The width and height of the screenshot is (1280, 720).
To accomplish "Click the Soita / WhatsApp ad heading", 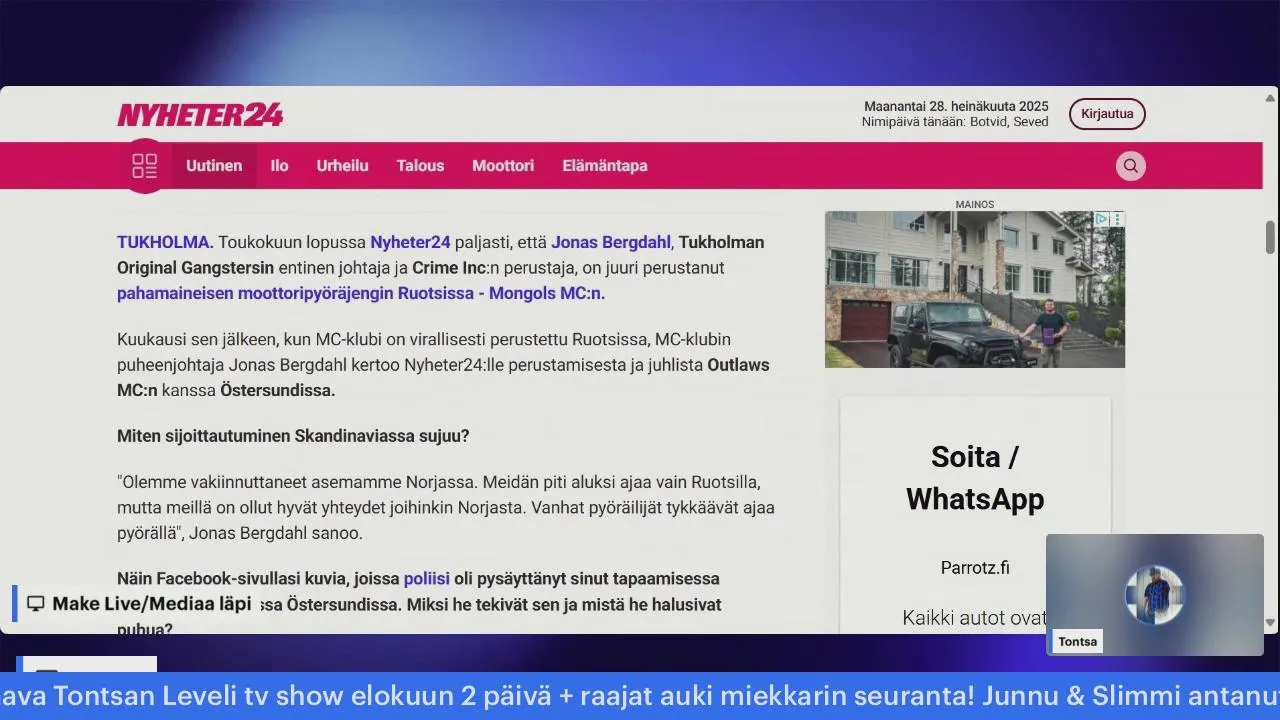I will [975, 478].
